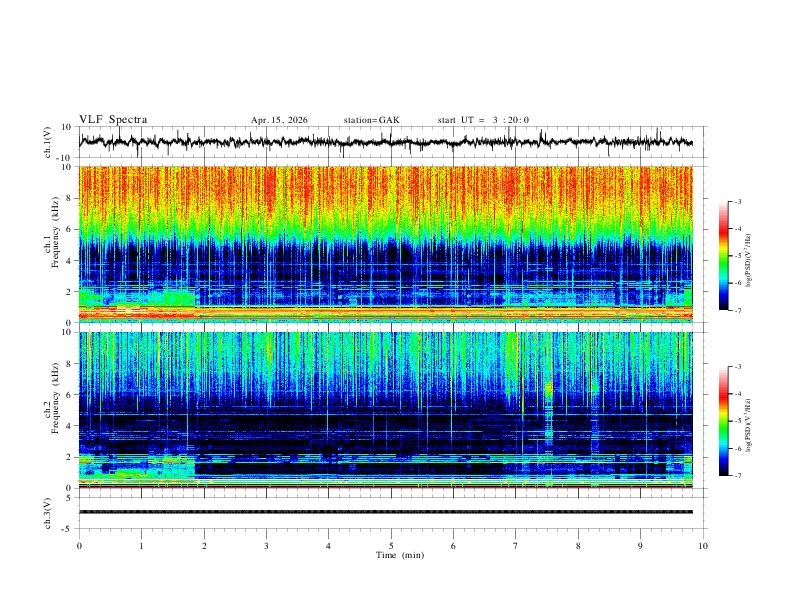Click the start UT time label
The width and height of the screenshot is (792, 612).
[x=483, y=120]
